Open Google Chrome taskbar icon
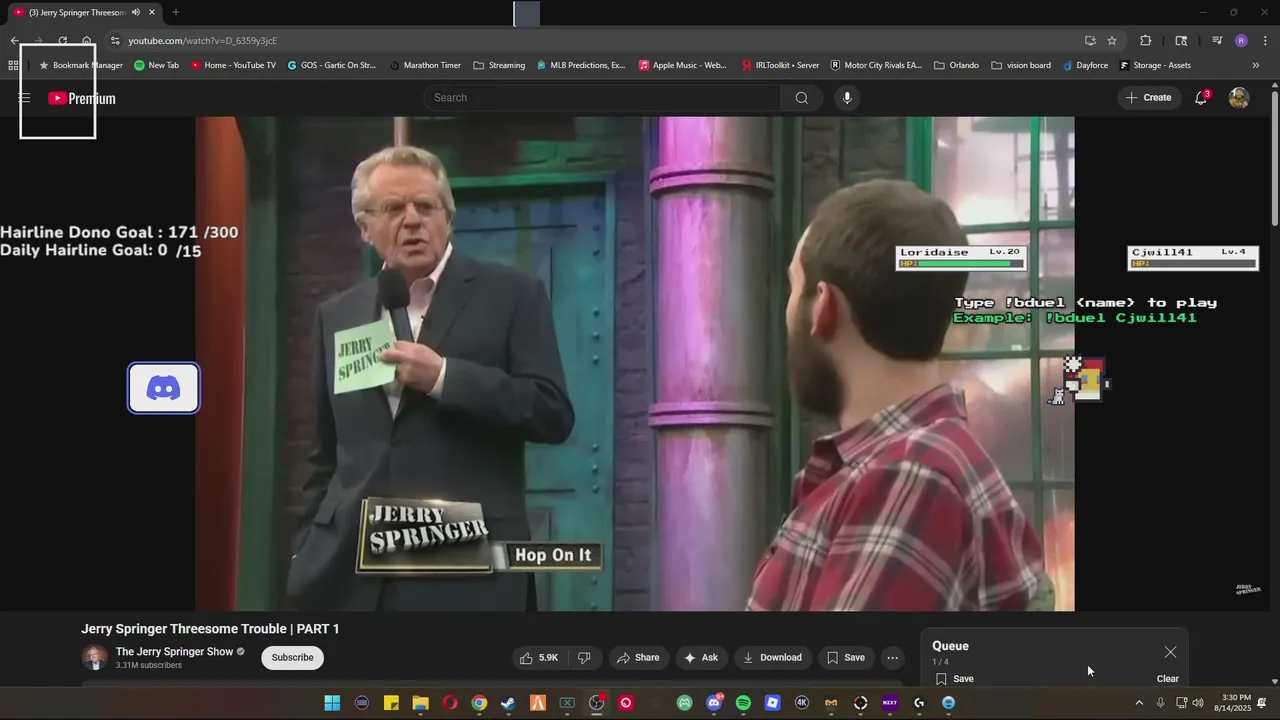The image size is (1280, 720). coord(479,703)
